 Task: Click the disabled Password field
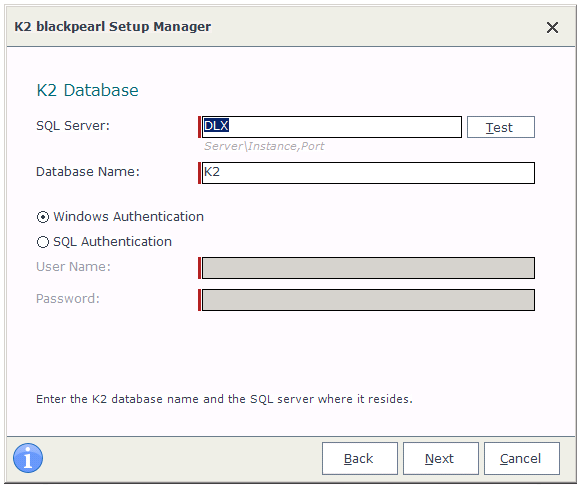(x=368, y=300)
